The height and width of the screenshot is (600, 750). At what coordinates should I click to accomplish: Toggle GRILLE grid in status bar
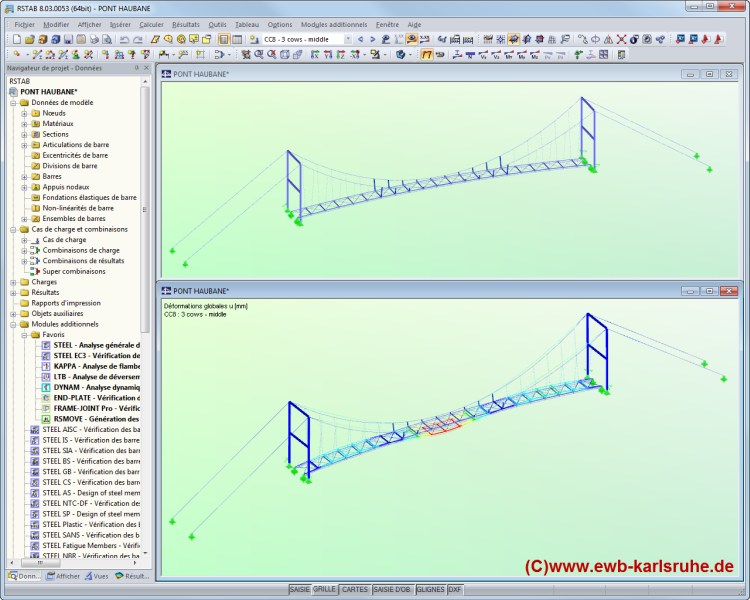tap(324, 589)
